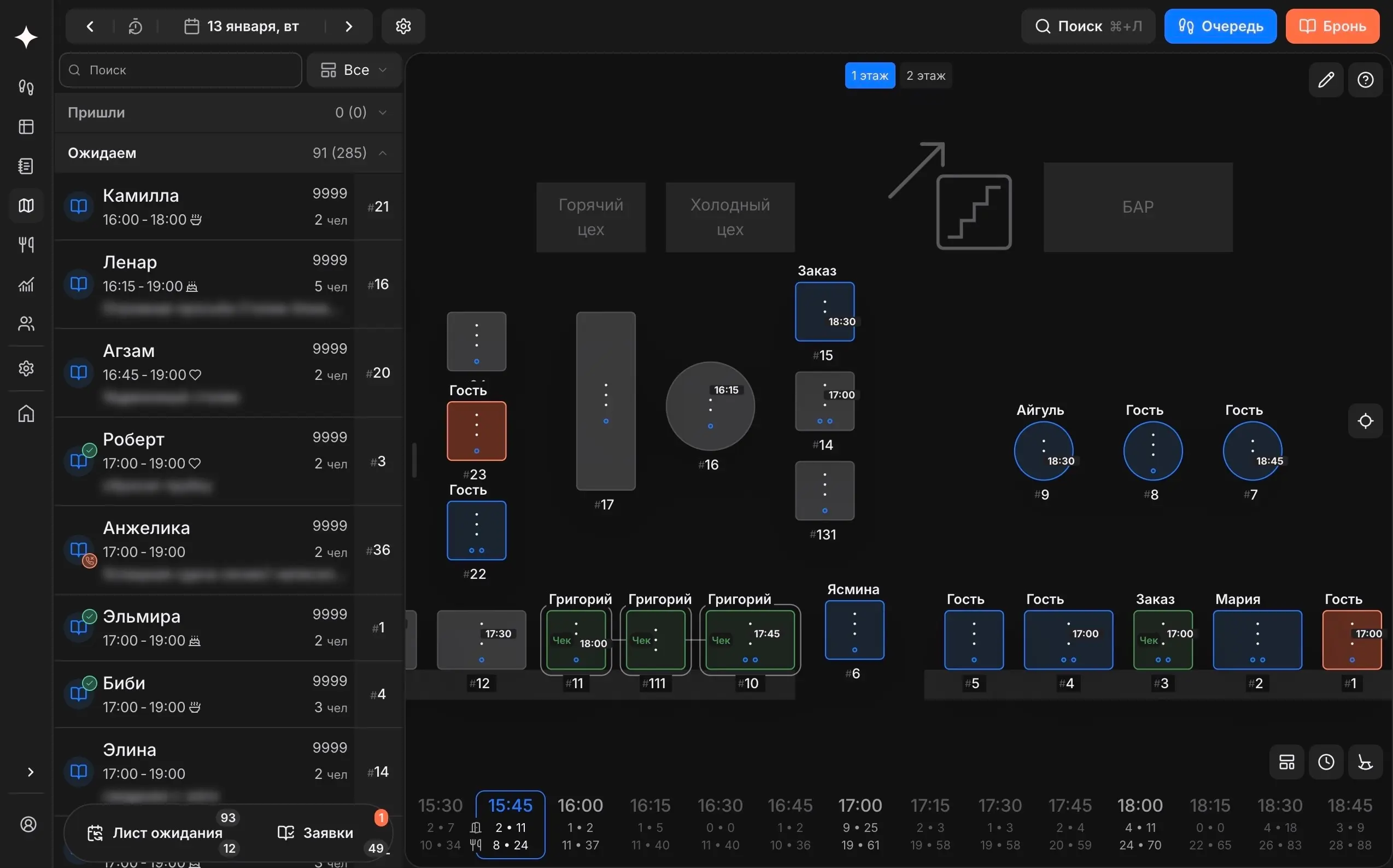Image resolution: width=1393 pixels, height=868 pixels.
Task: Click the blue Очередь button
Action: (x=1220, y=26)
